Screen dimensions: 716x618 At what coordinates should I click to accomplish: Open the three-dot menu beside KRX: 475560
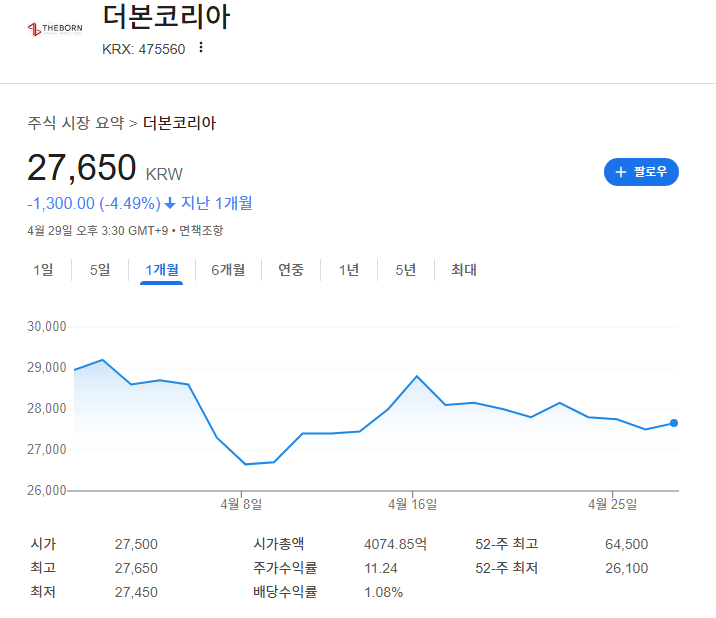(x=201, y=48)
